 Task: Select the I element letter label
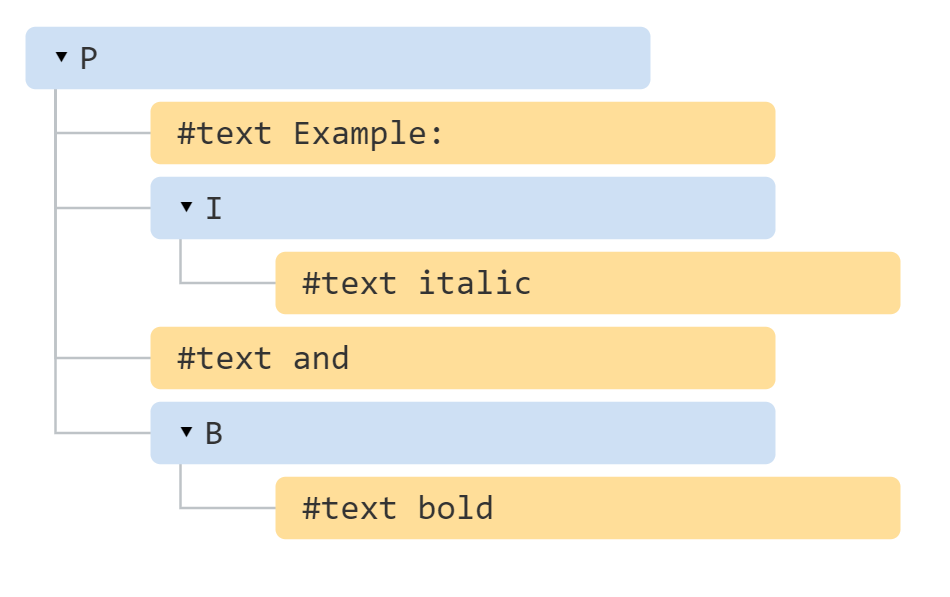[x=214, y=208]
